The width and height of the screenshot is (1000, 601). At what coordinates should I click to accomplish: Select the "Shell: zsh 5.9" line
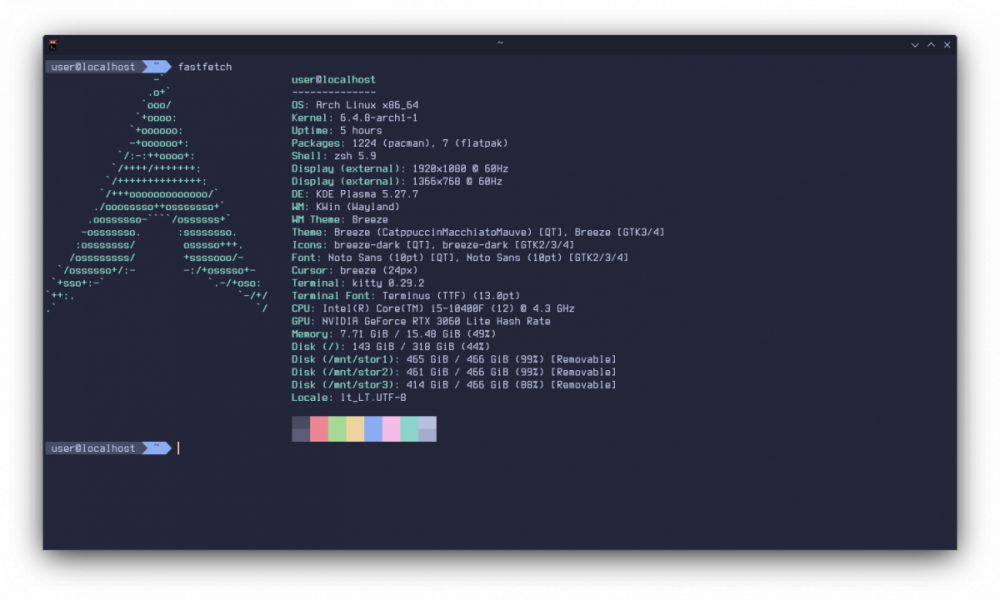[x=334, y=156]
